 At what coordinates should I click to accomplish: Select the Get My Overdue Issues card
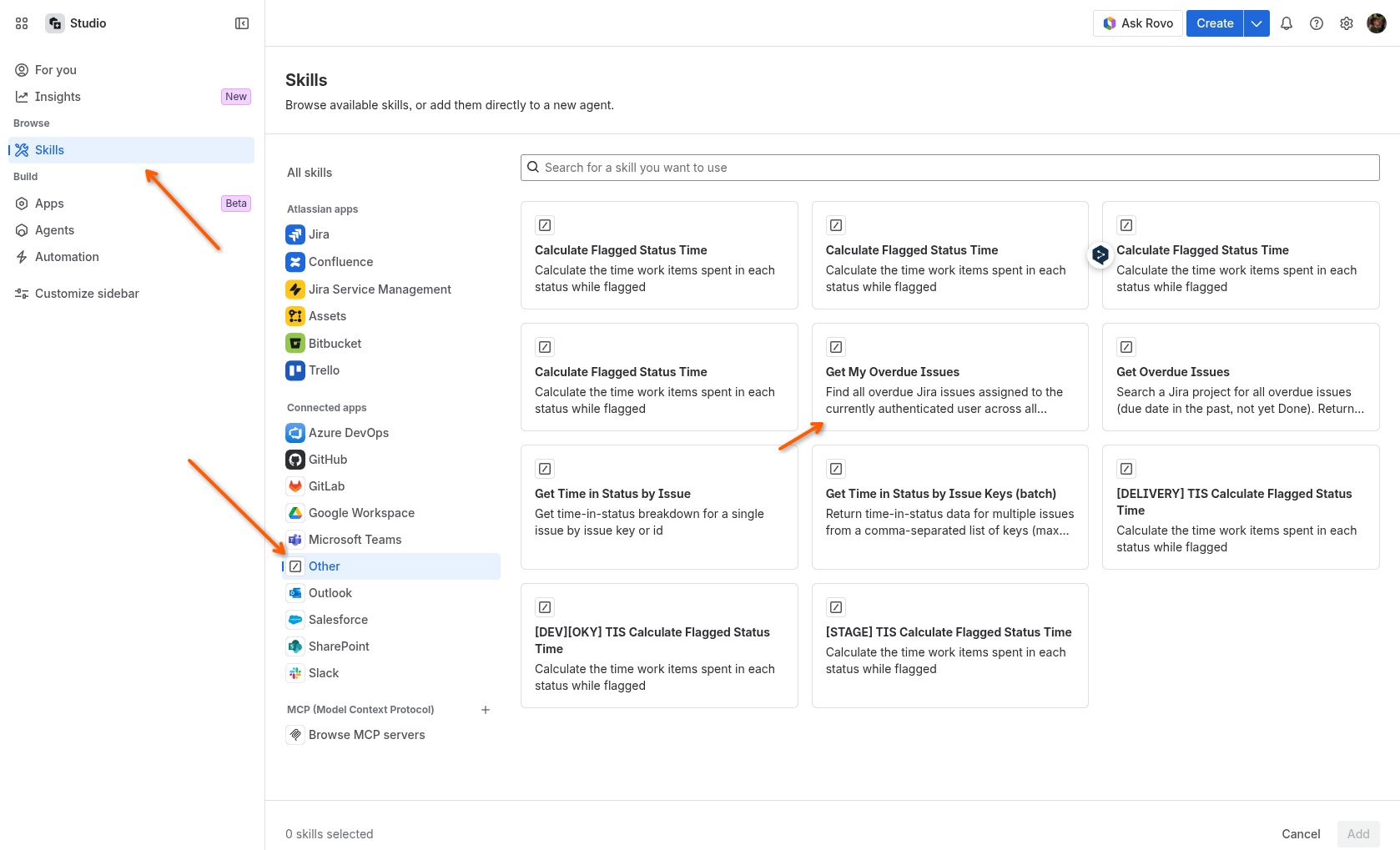(950, 377)
